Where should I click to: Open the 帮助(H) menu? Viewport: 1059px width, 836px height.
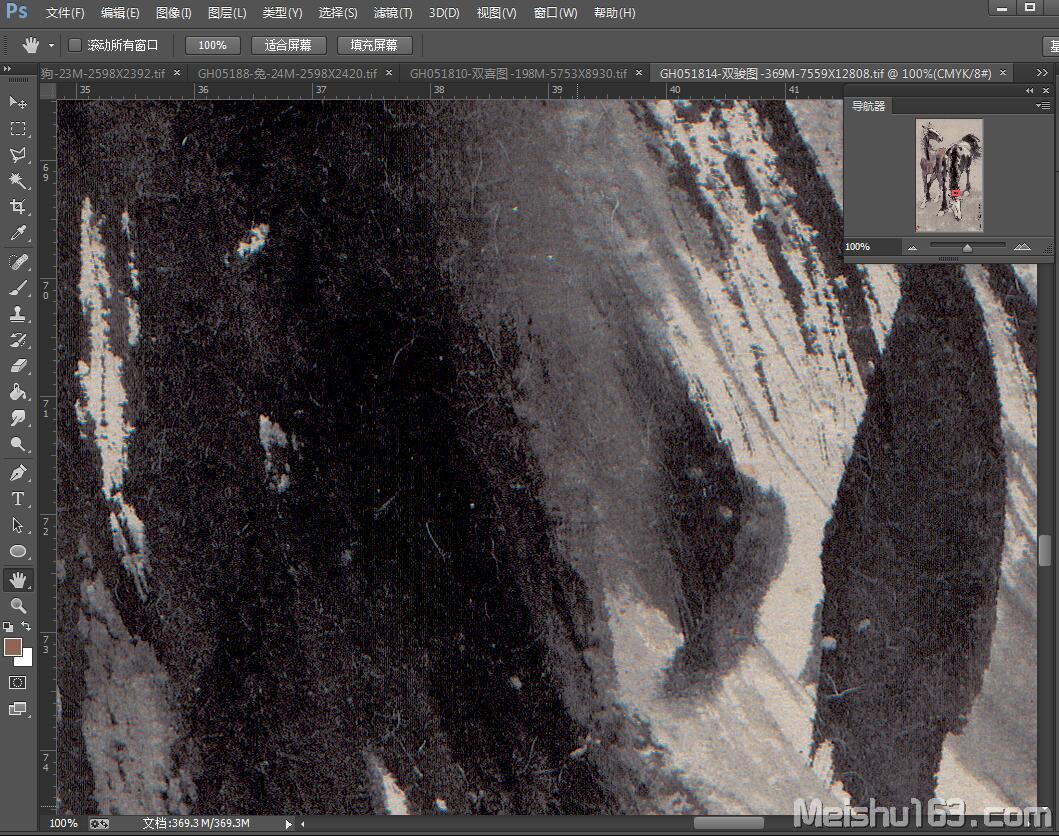pyautogui.click(x=615, y=13)
